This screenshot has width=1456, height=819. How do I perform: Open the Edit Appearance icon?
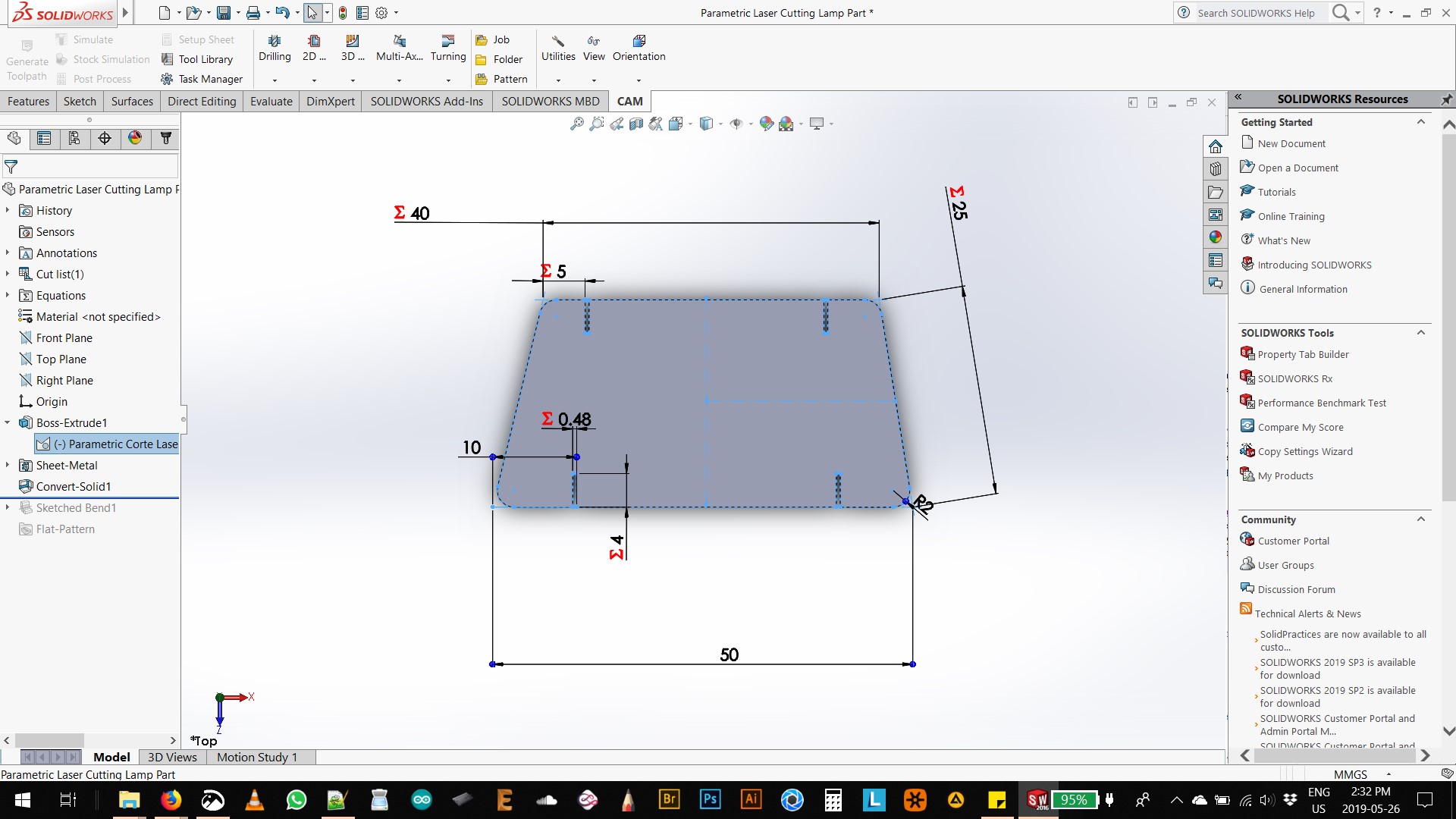point(767,124)
